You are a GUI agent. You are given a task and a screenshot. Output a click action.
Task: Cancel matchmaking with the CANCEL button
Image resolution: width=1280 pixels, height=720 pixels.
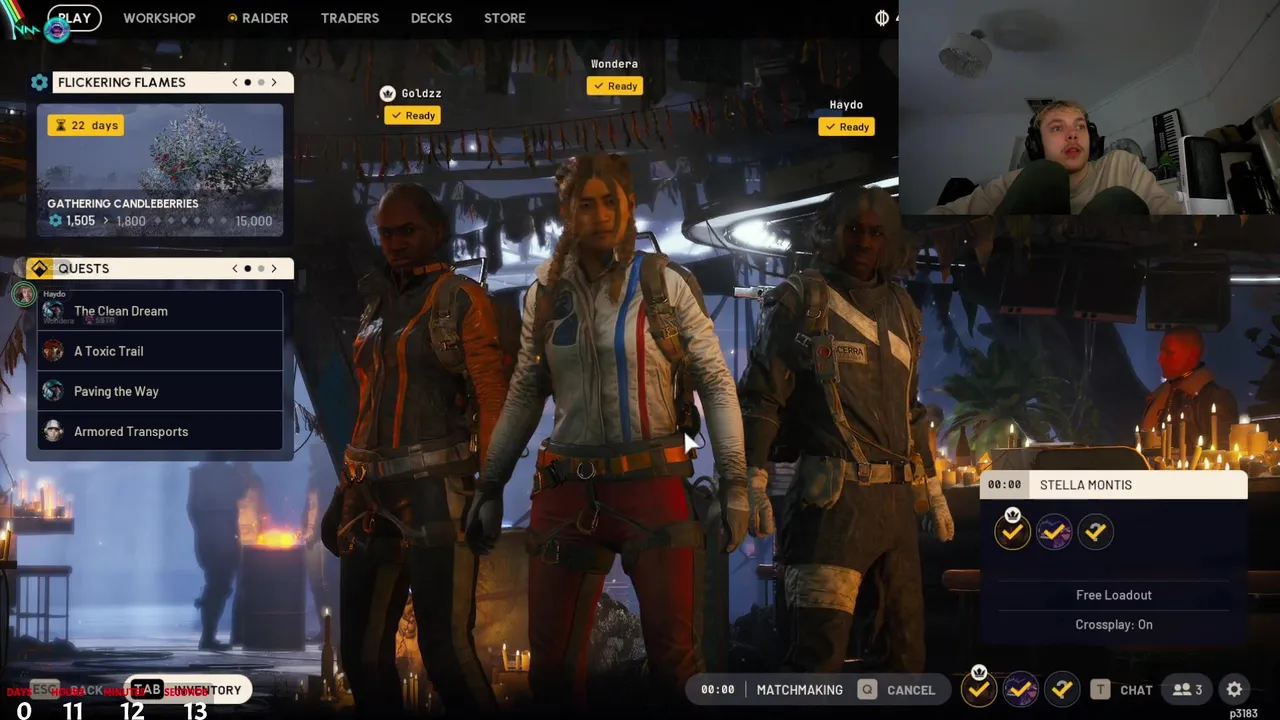tap(899, 690)
